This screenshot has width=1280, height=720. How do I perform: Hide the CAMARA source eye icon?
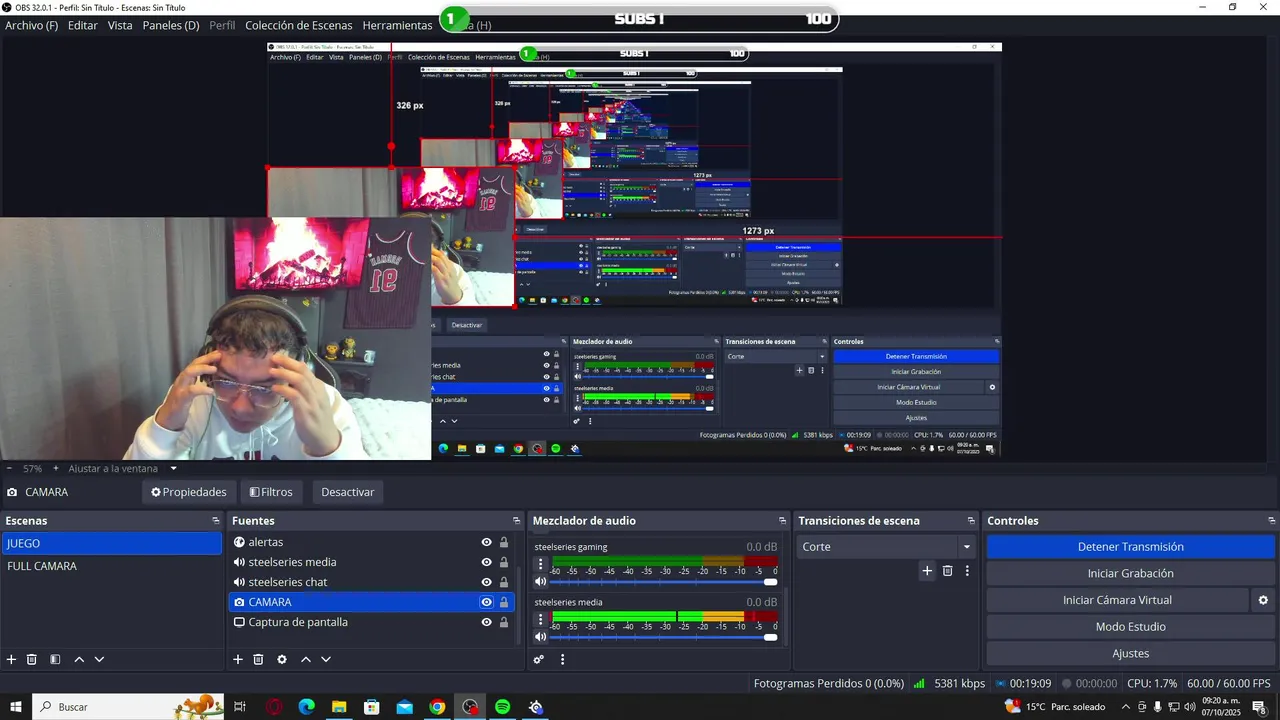tap(486, 602)
